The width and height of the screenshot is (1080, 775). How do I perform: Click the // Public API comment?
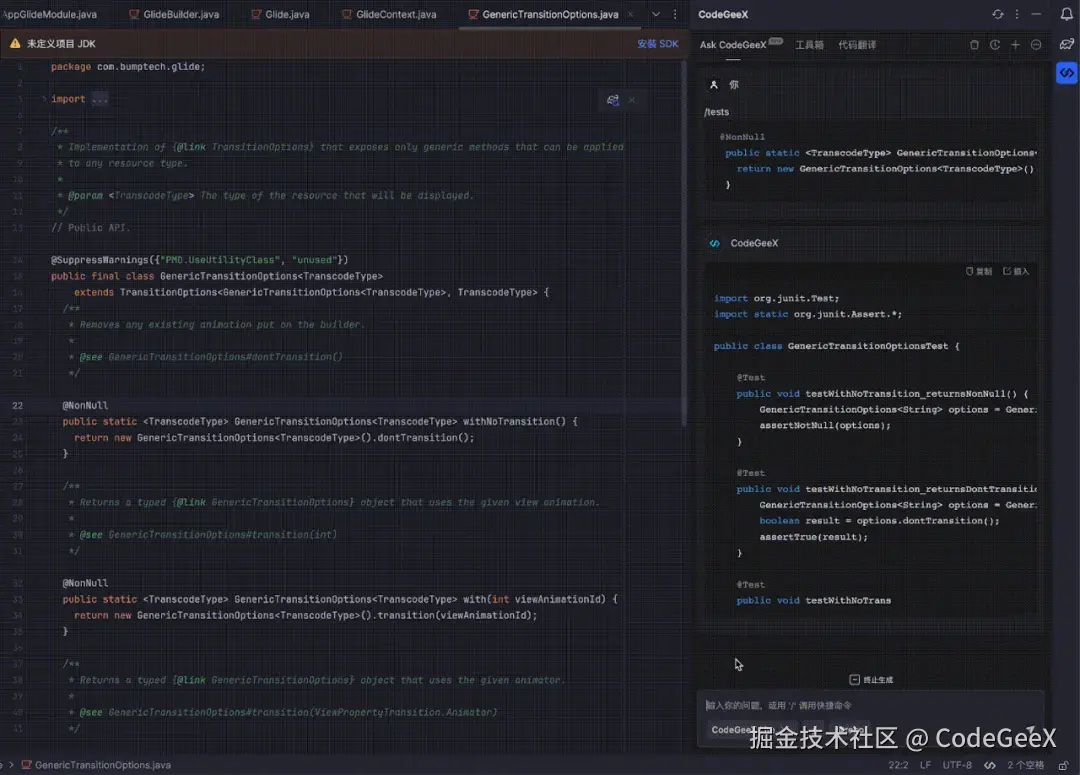(90, 227)
